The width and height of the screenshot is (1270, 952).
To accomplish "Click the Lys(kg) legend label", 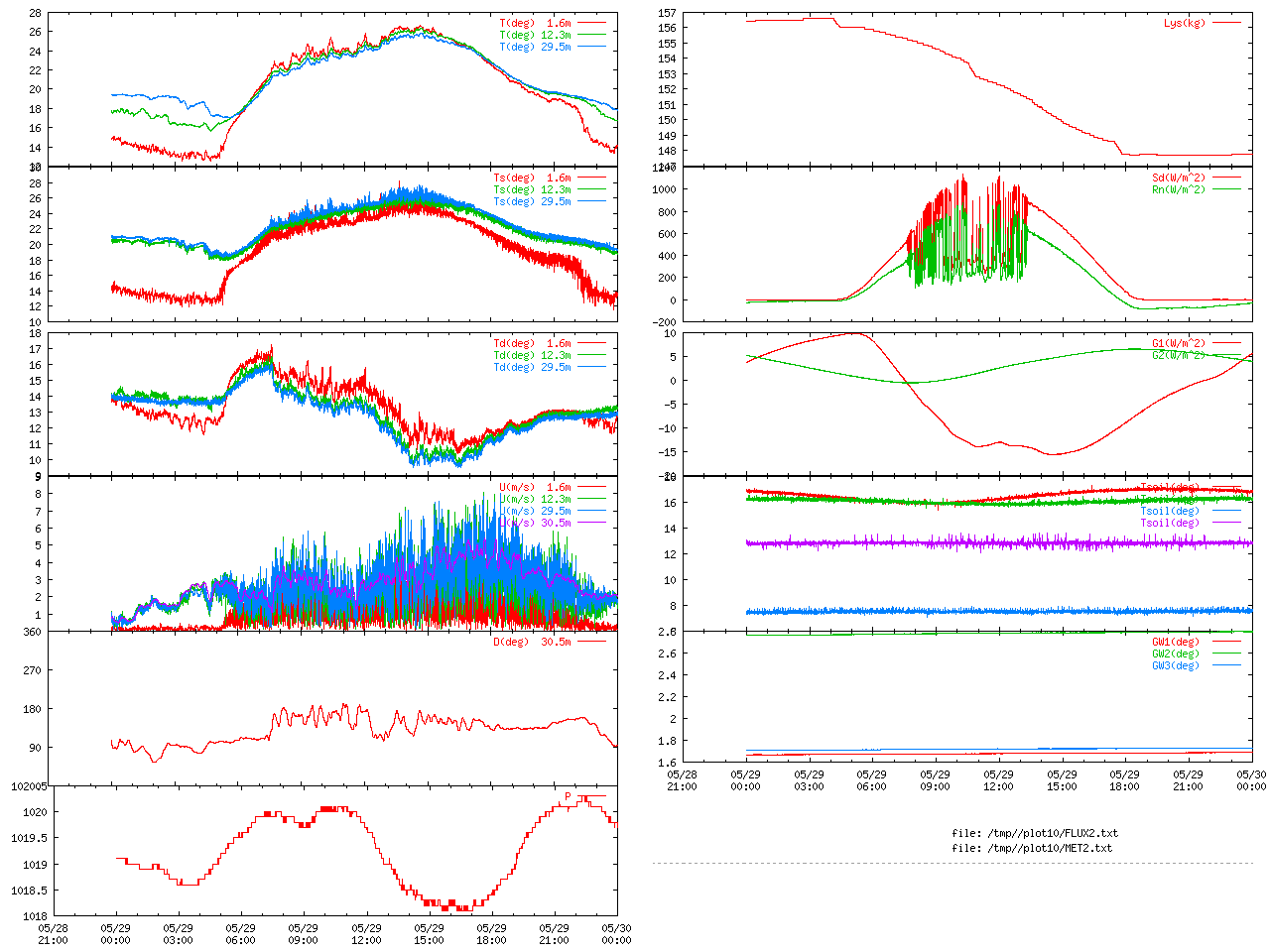I will pos(1184,23).
